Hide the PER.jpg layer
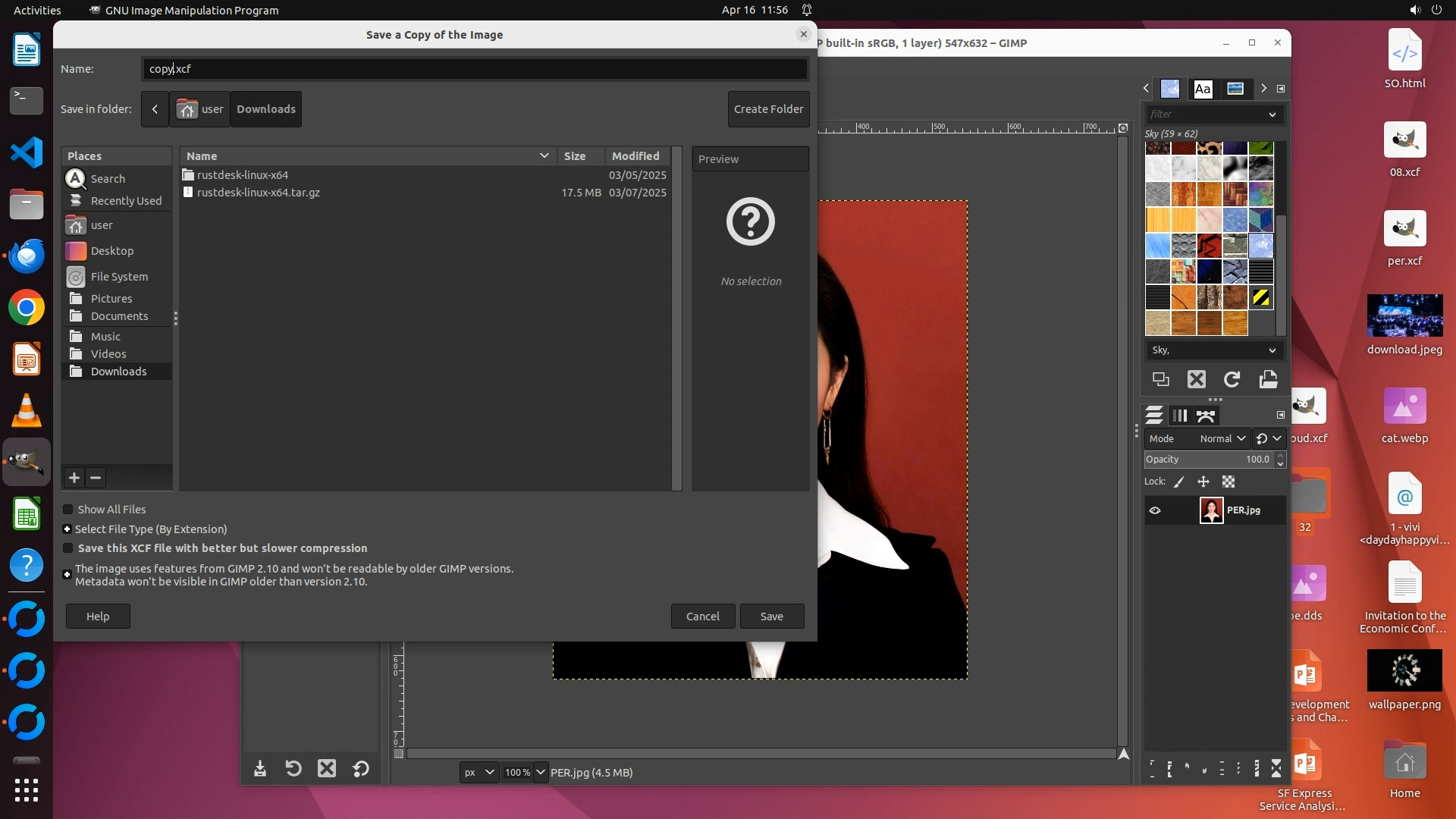Image resolution: width=1456 pixels, height=819 pixels. (x=1155, y=510)
